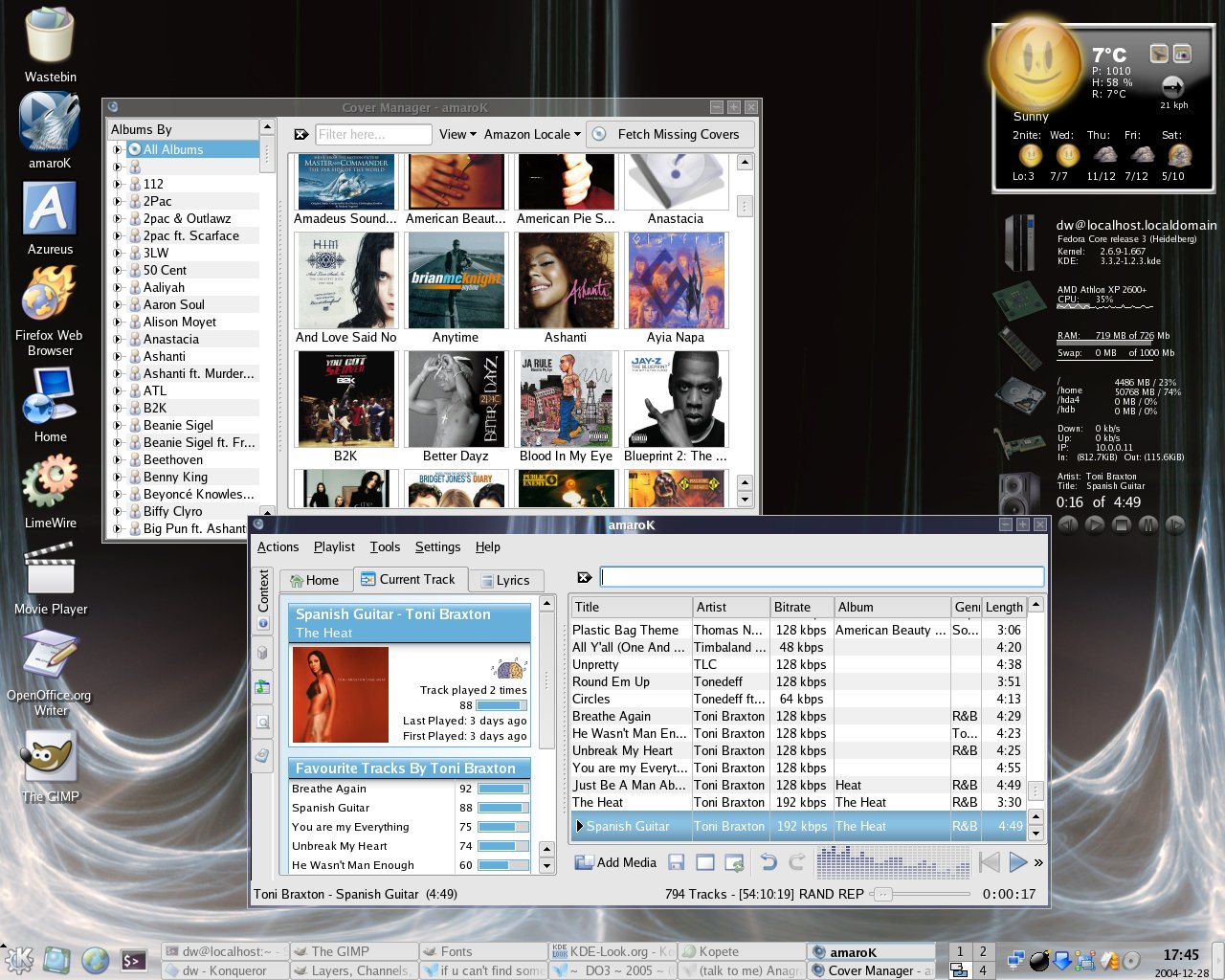Open the KDE K menu in the panel

click(19, 960)
